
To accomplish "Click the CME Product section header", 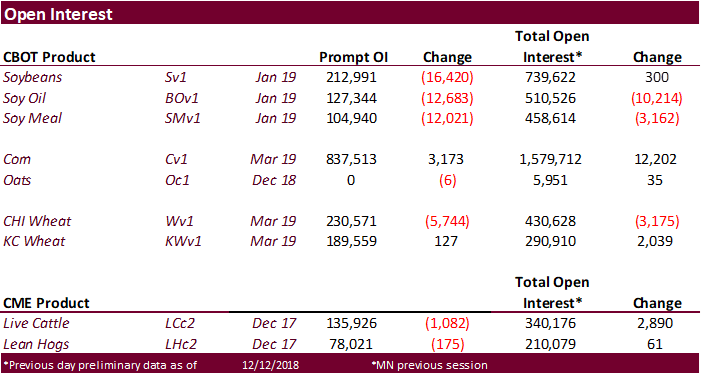I will coord(46,303).
